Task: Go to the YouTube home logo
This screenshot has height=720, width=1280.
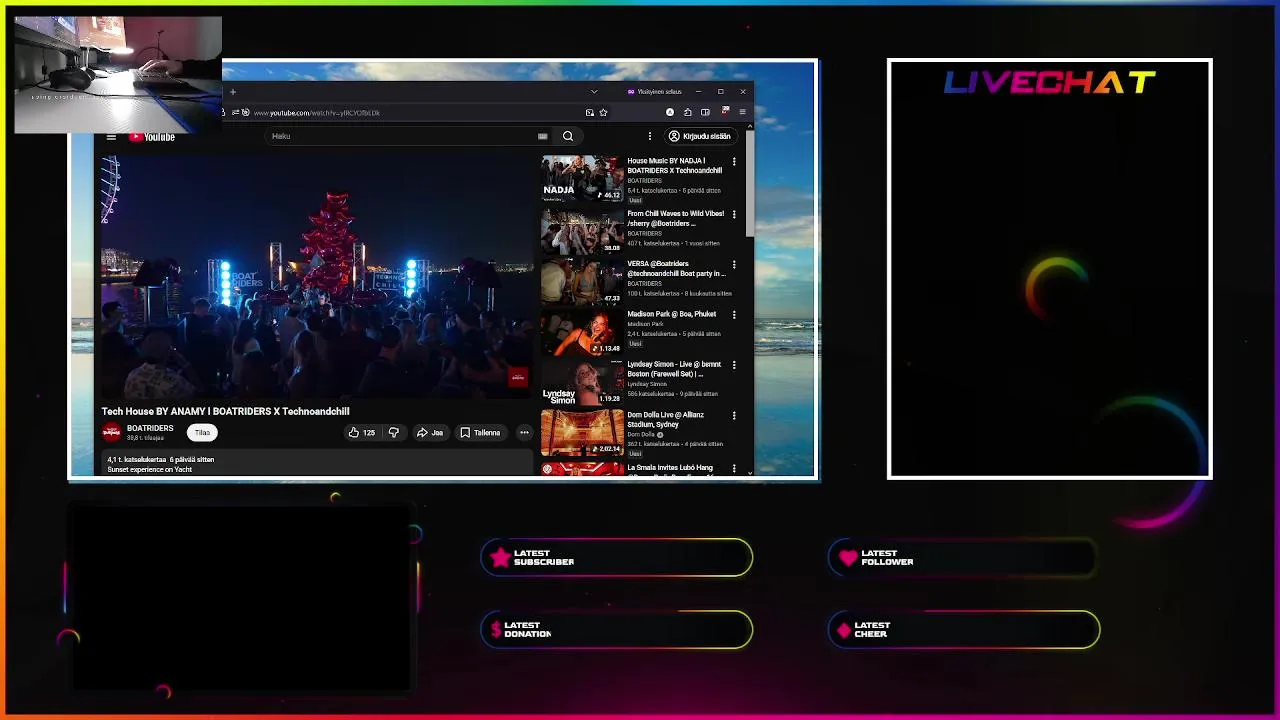Action: tap(152, 137)
